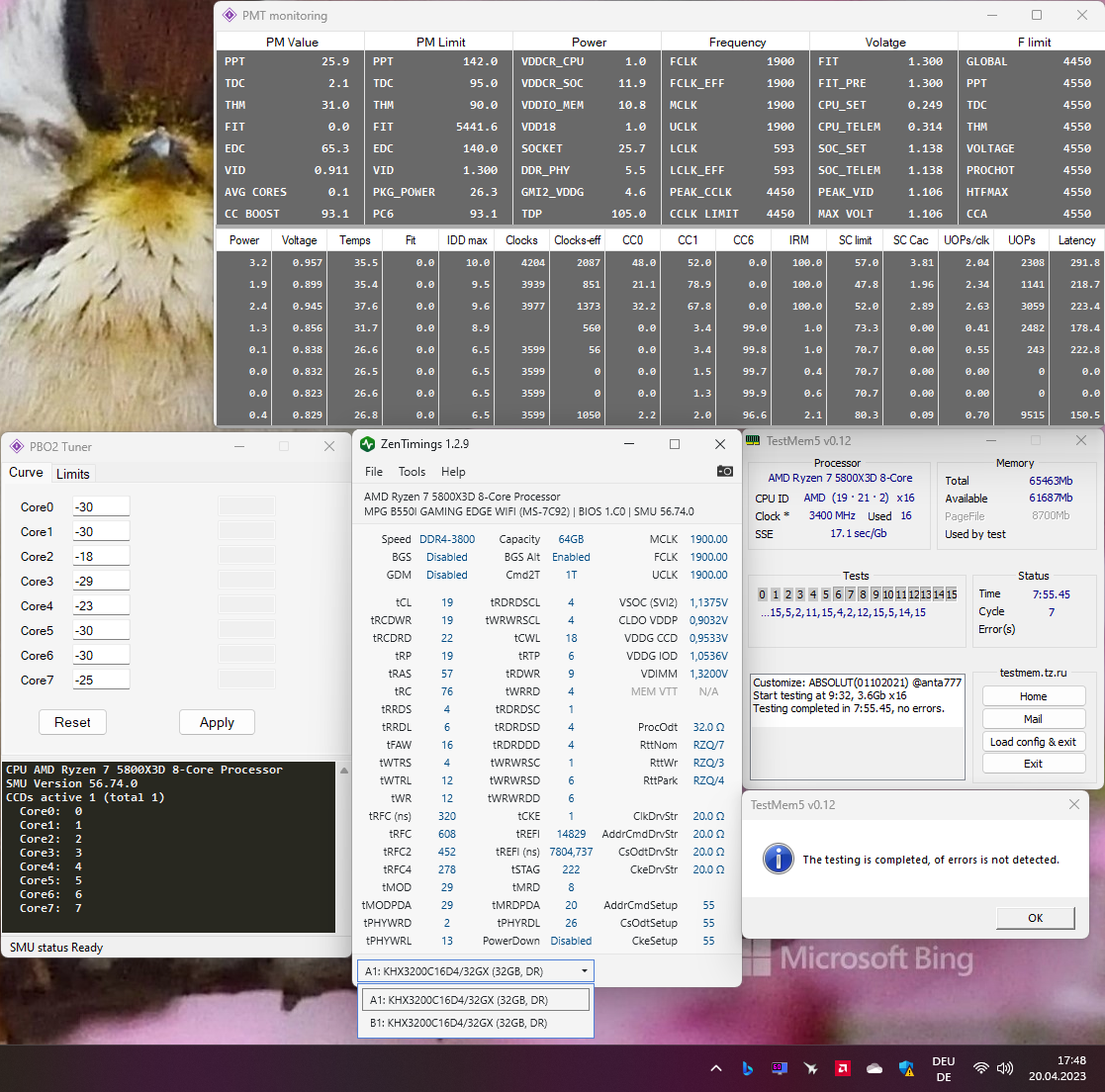
Task: Open the Tools menu in ZenTimings
Action: [x=412, y=472]
